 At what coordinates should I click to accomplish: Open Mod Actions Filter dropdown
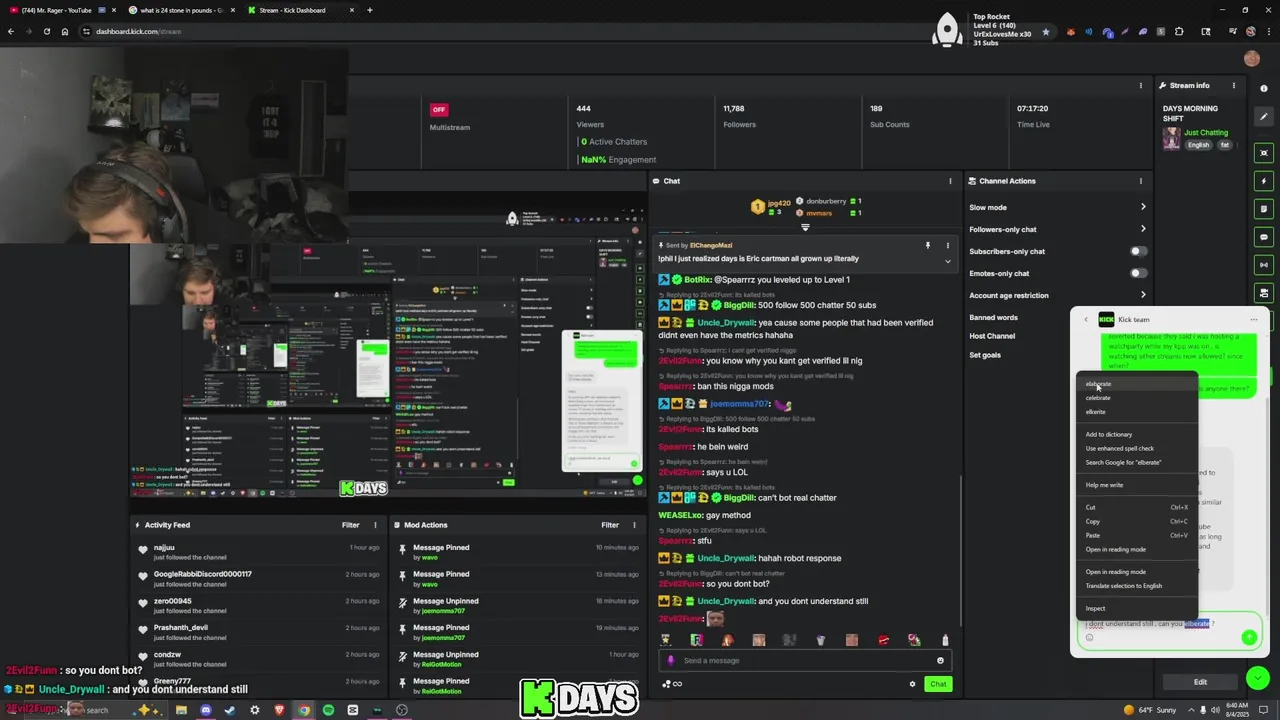610,525
